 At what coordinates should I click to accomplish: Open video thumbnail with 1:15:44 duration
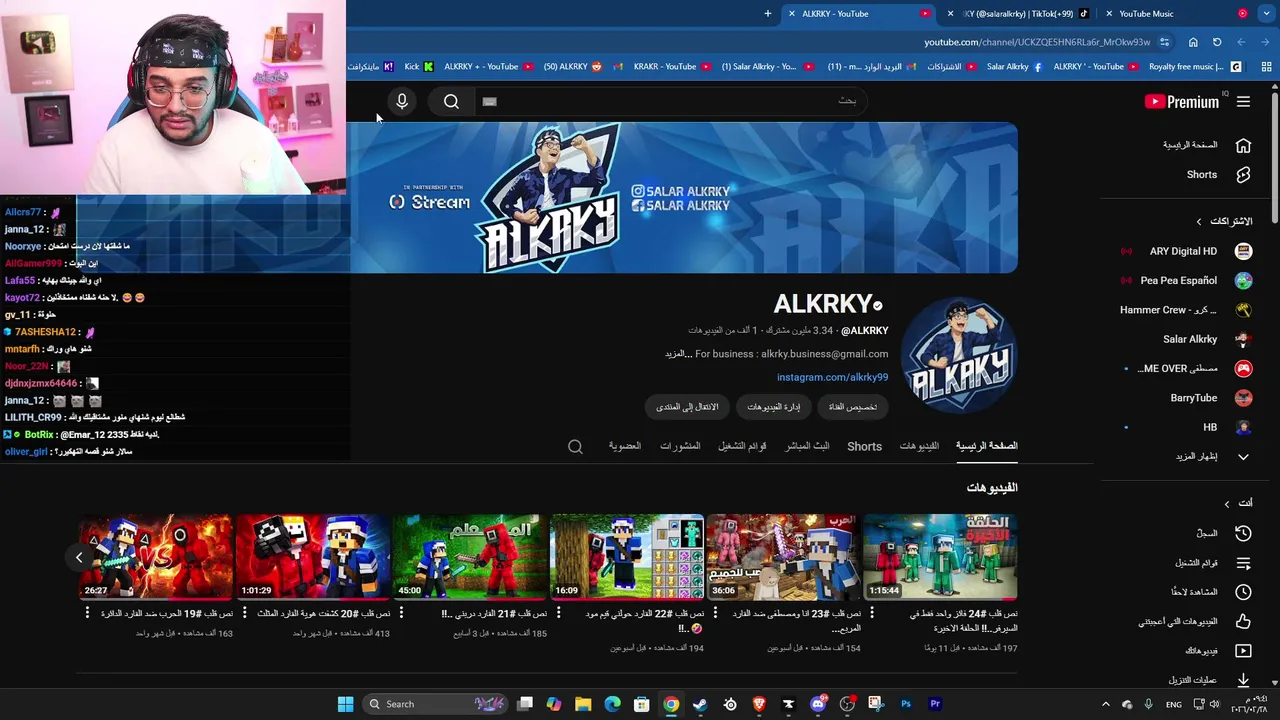click(x=940, y=557)
